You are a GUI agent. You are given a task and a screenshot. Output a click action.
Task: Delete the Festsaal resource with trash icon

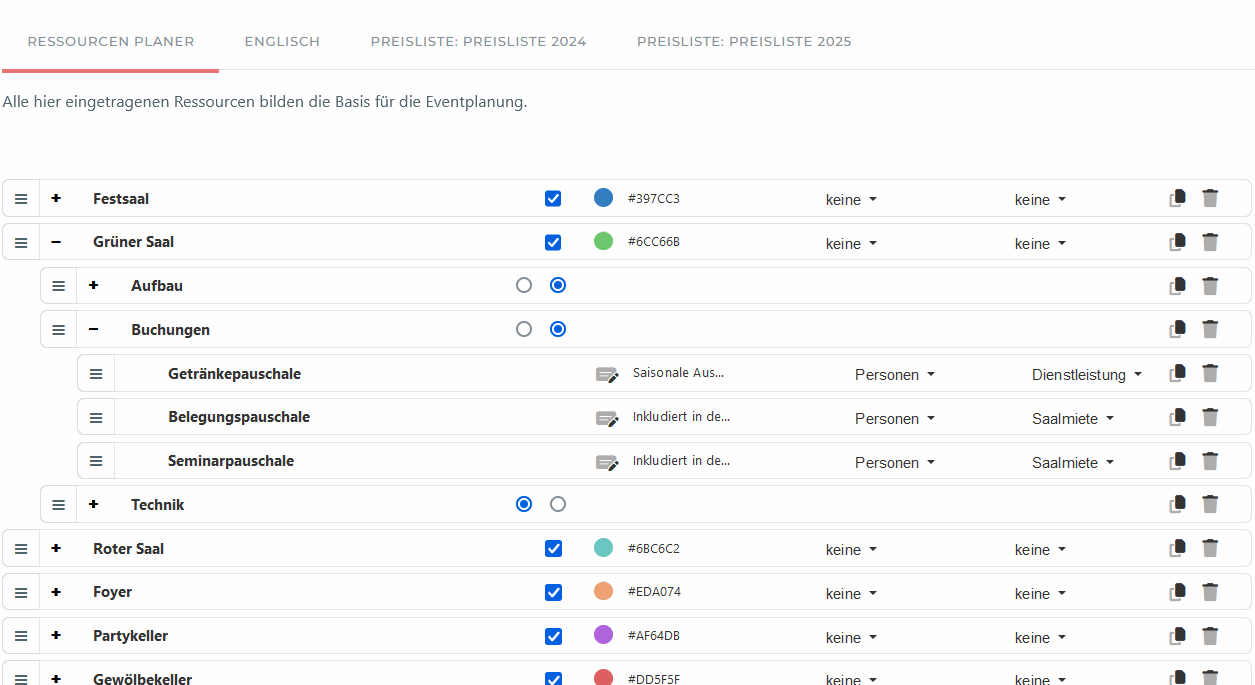(1210, 198)
